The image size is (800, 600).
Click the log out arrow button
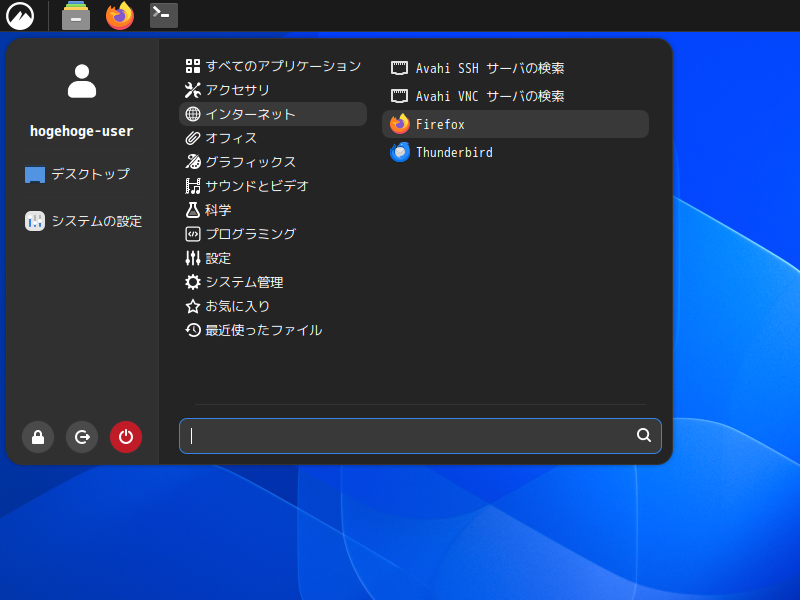(x=82, y=437)
